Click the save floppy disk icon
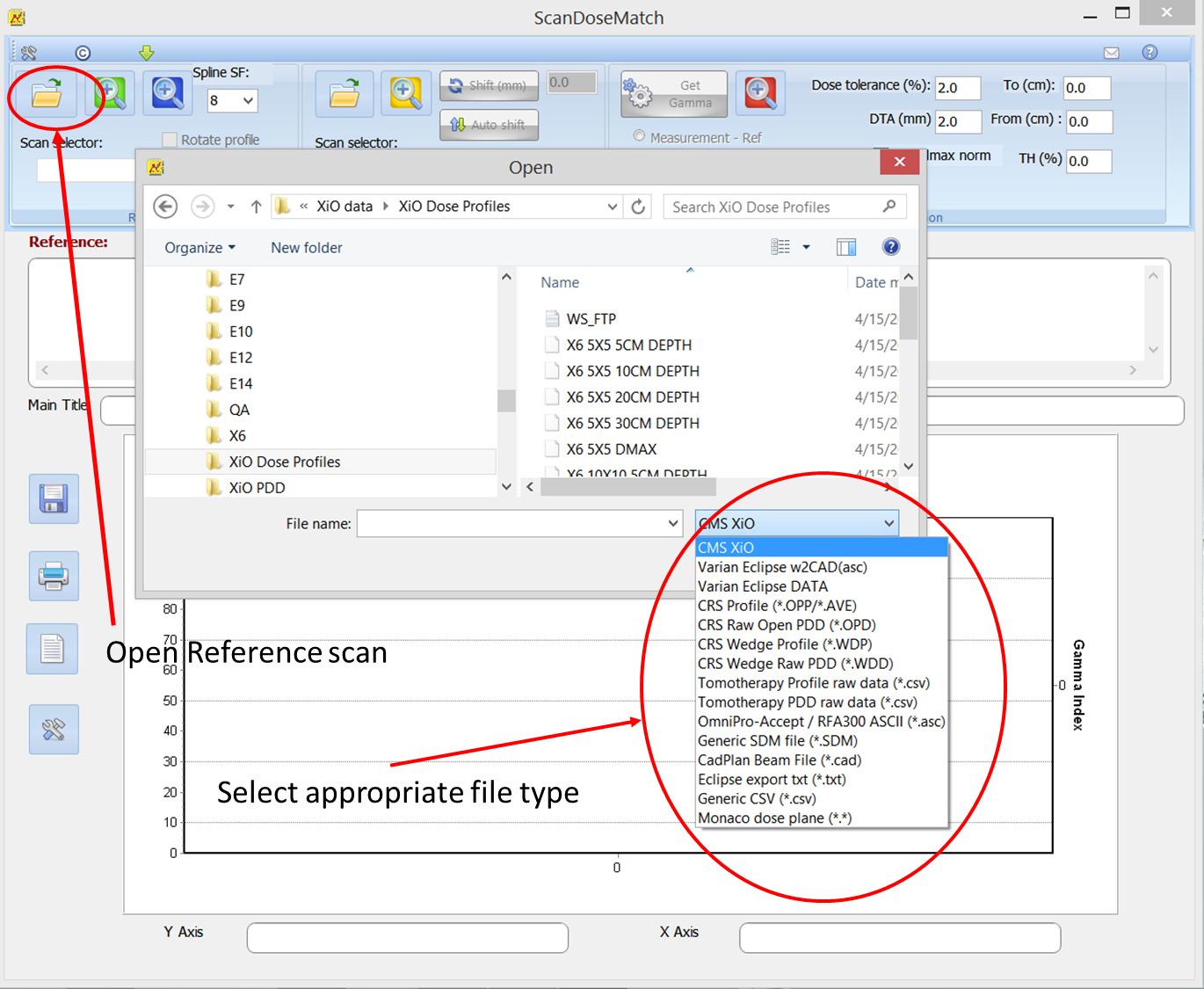 (x=54, y=498)
